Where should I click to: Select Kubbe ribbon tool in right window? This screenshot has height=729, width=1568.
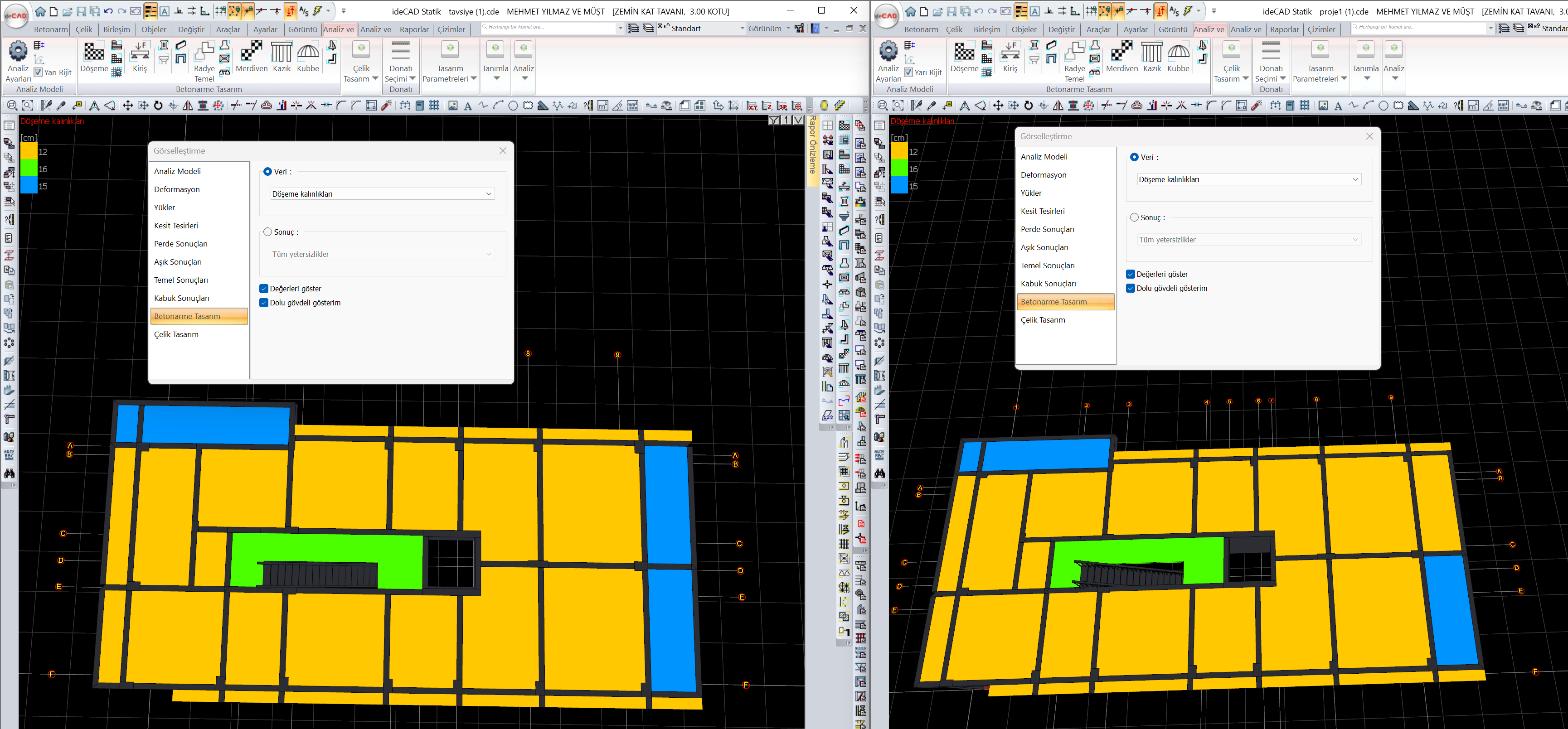[1179, 57]
